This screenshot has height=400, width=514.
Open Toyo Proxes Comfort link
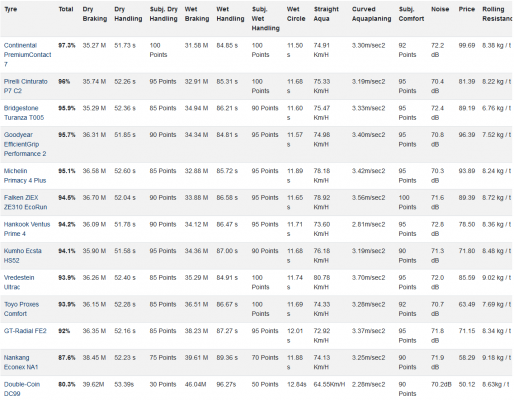pyautogui.click(x=21, y=309)
